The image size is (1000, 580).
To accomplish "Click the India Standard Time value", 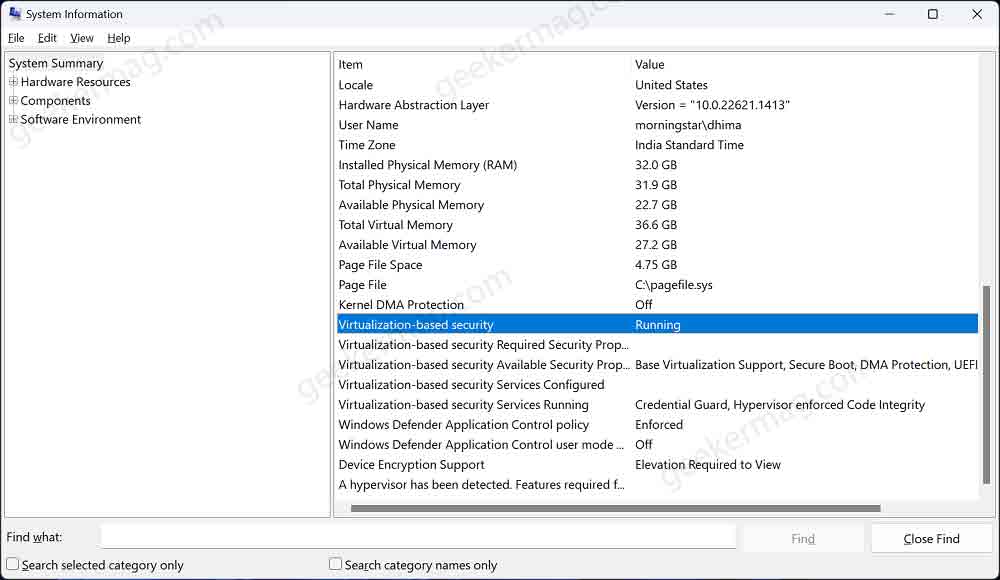I will click(x=689, y=145).
